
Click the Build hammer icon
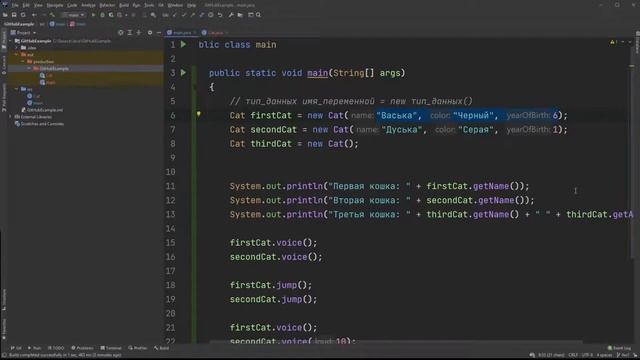[52, 15]
